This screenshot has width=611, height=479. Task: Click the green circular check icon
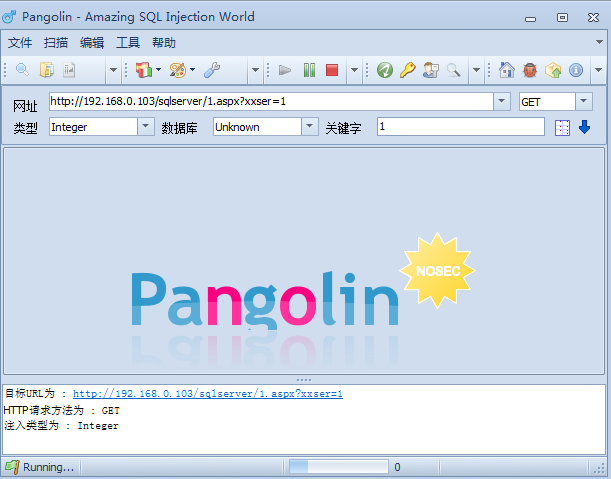tap(385, 70)
